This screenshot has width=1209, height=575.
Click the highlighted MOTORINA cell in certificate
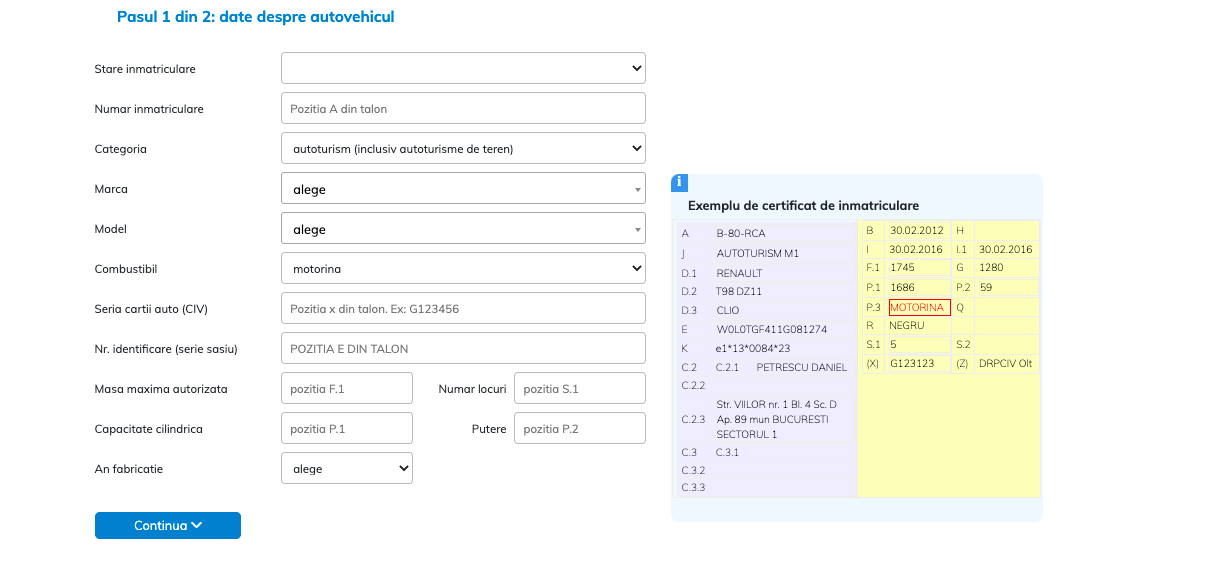pyautogui.click(x=919, y=307)
